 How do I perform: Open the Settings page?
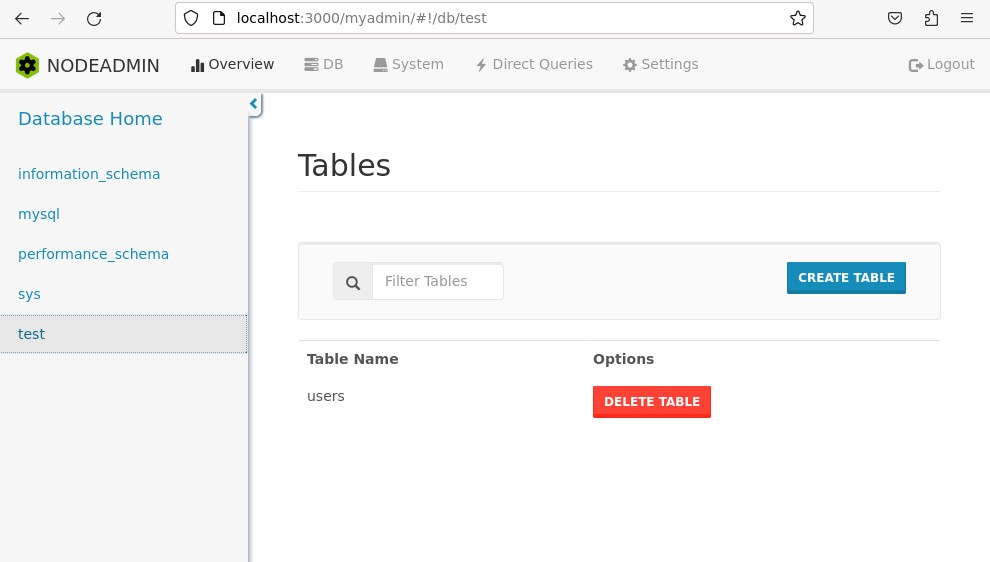[660, 64]
